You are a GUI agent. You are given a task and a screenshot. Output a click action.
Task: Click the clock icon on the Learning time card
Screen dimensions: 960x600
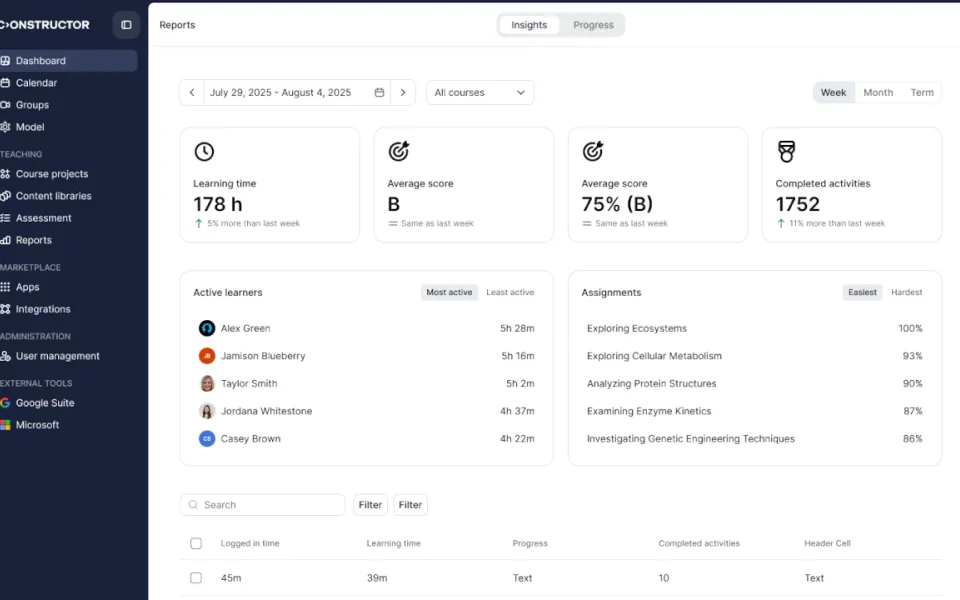click(x=204, y=151)
